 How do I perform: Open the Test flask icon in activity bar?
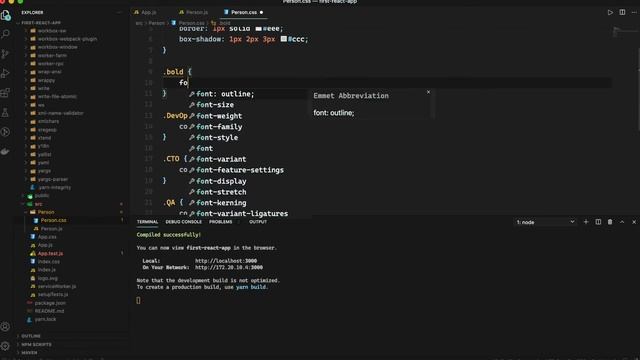[x=5, y=113]
